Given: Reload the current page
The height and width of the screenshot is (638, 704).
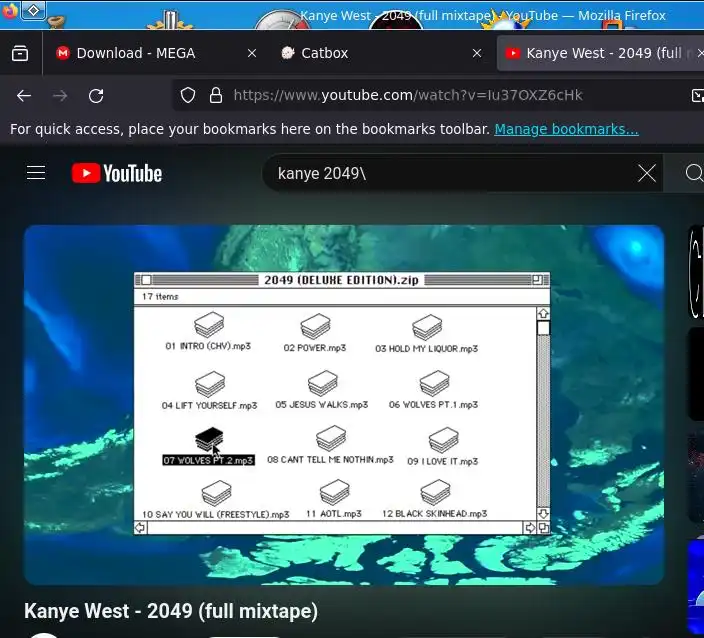Looking at the screenshot, I should tap(96, 96).
